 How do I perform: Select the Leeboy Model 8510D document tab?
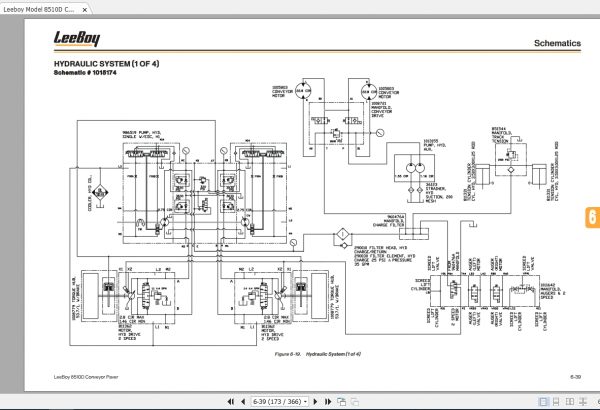(39, 10)
